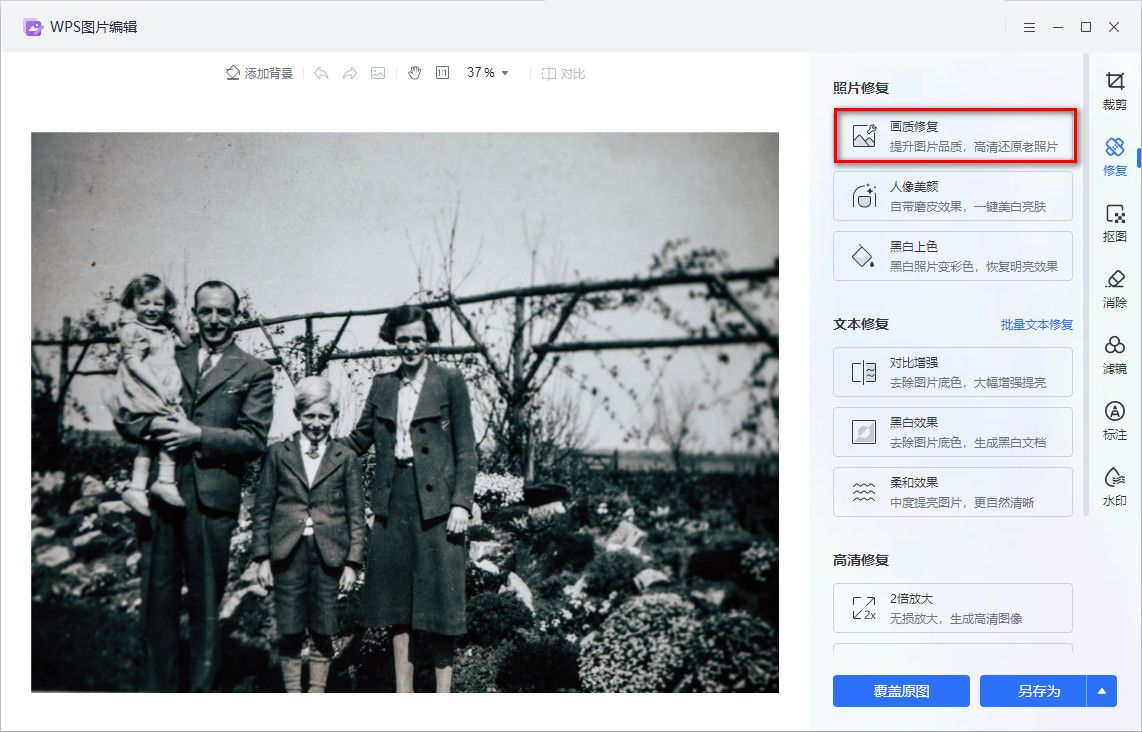The height and width of the screenshot is (732, 1142).
Task: Open the 抠图 cutout tab
Action: (x=1114, y=223)
